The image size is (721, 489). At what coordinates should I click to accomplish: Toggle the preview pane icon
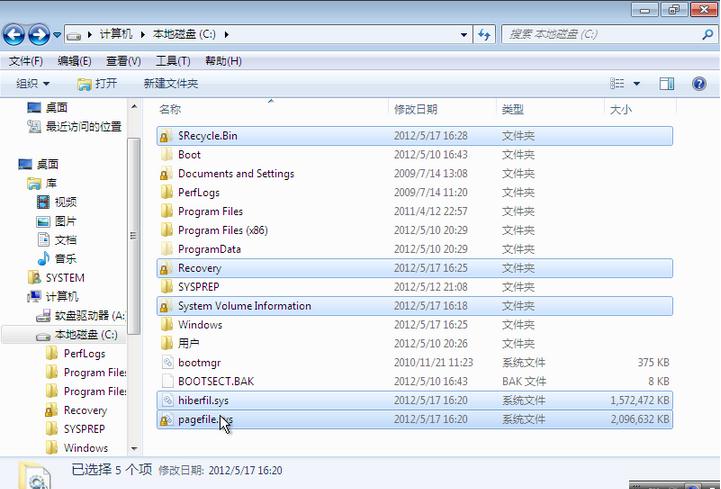pyautogui.click(x=666, y=84)
